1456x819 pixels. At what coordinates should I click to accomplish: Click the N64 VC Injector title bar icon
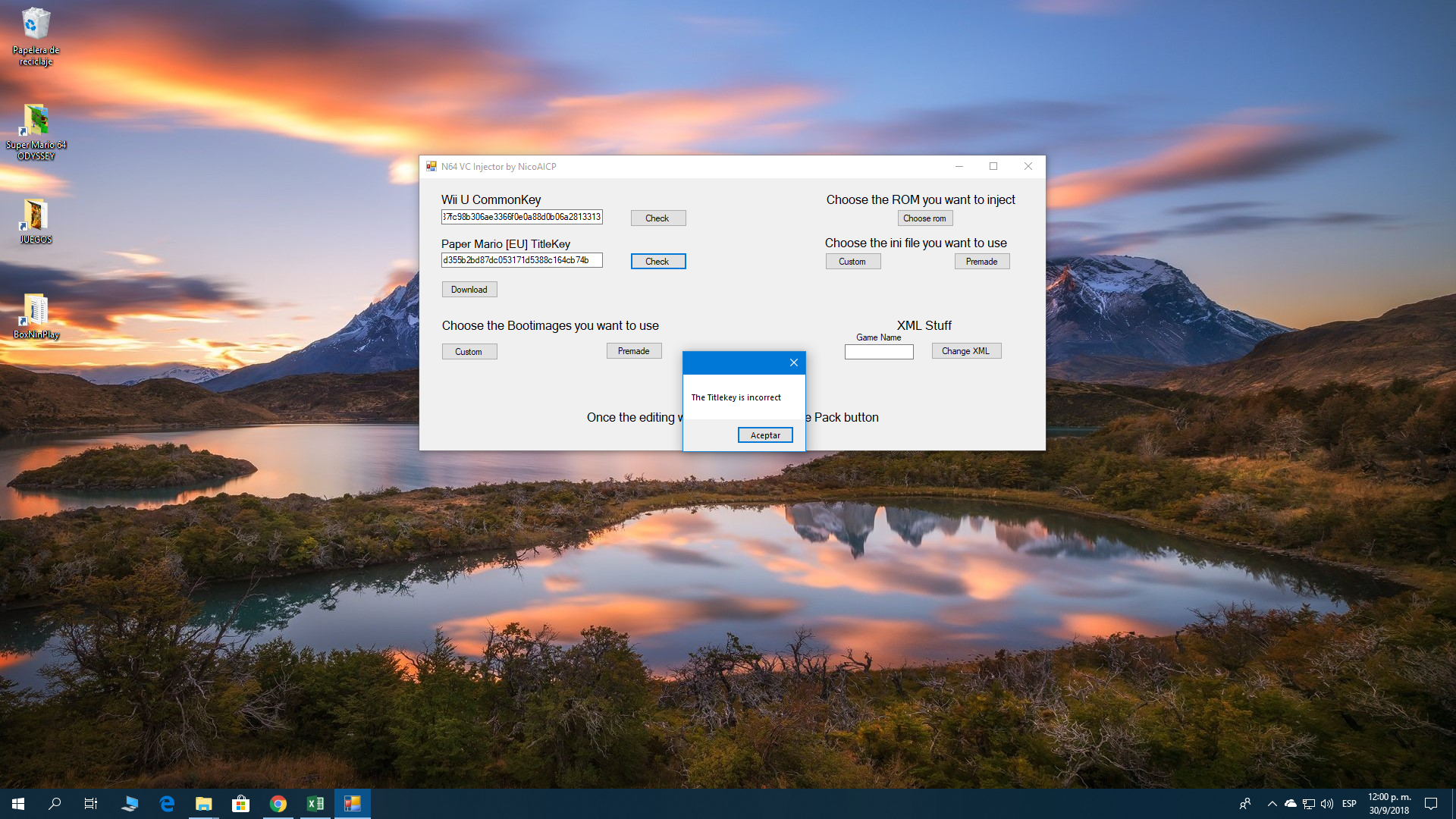pyautogui.click(x=431, y=167)
